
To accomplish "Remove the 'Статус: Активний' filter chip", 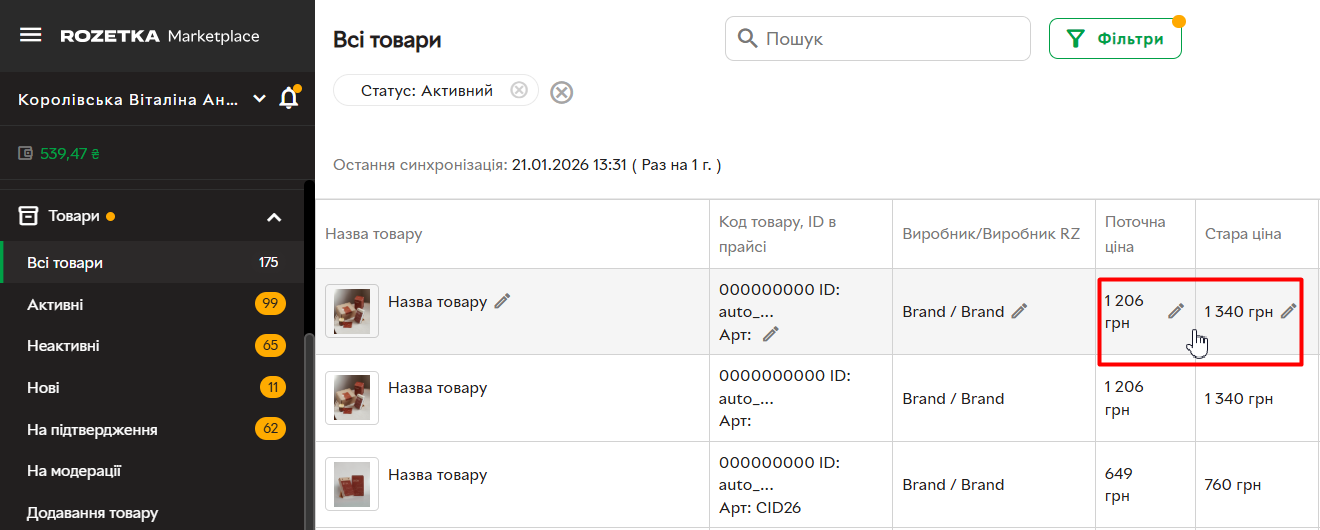I will click(518, 90).
